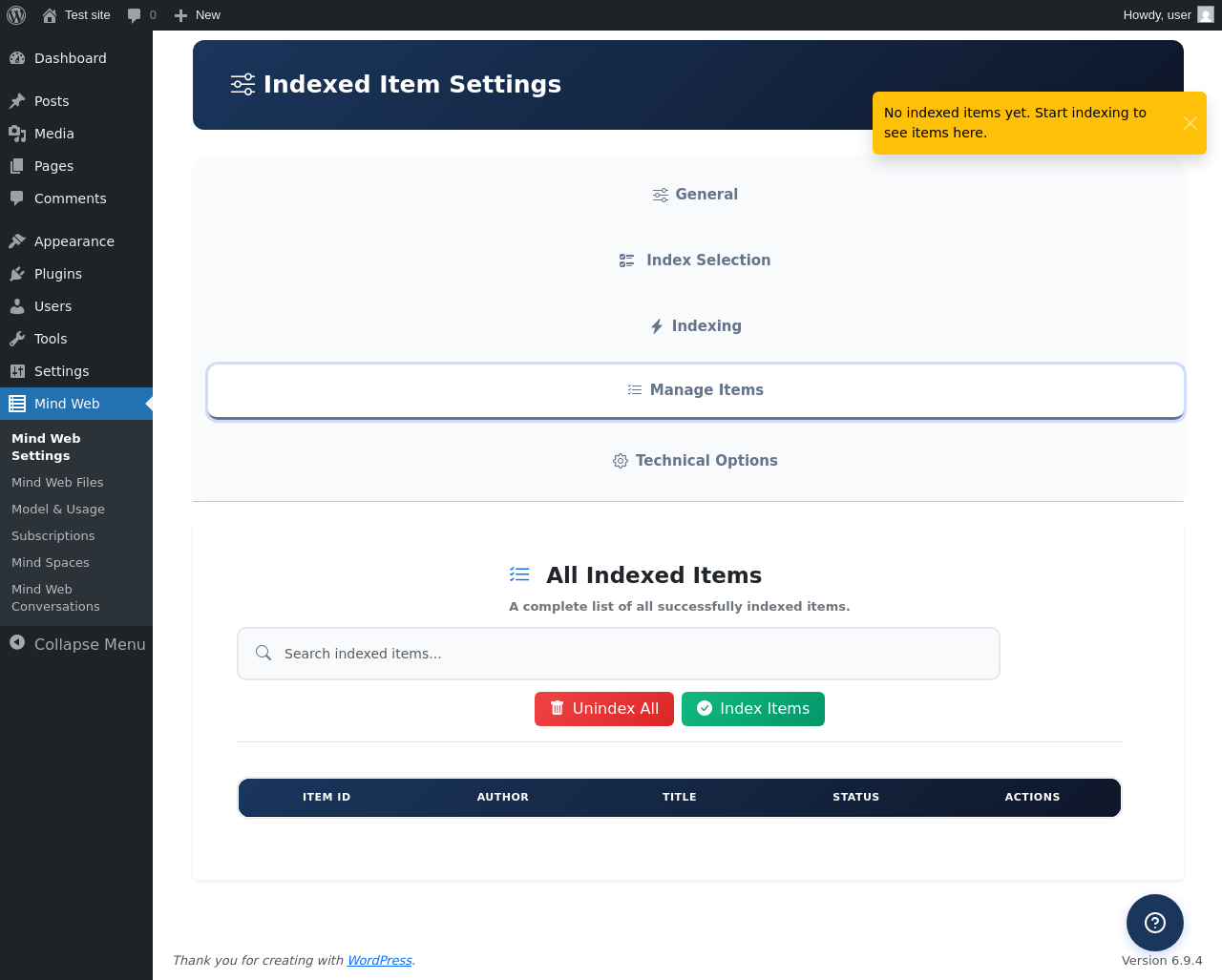Click the ACTIONS column header

pyautogui.click(x=1033, y=798)
